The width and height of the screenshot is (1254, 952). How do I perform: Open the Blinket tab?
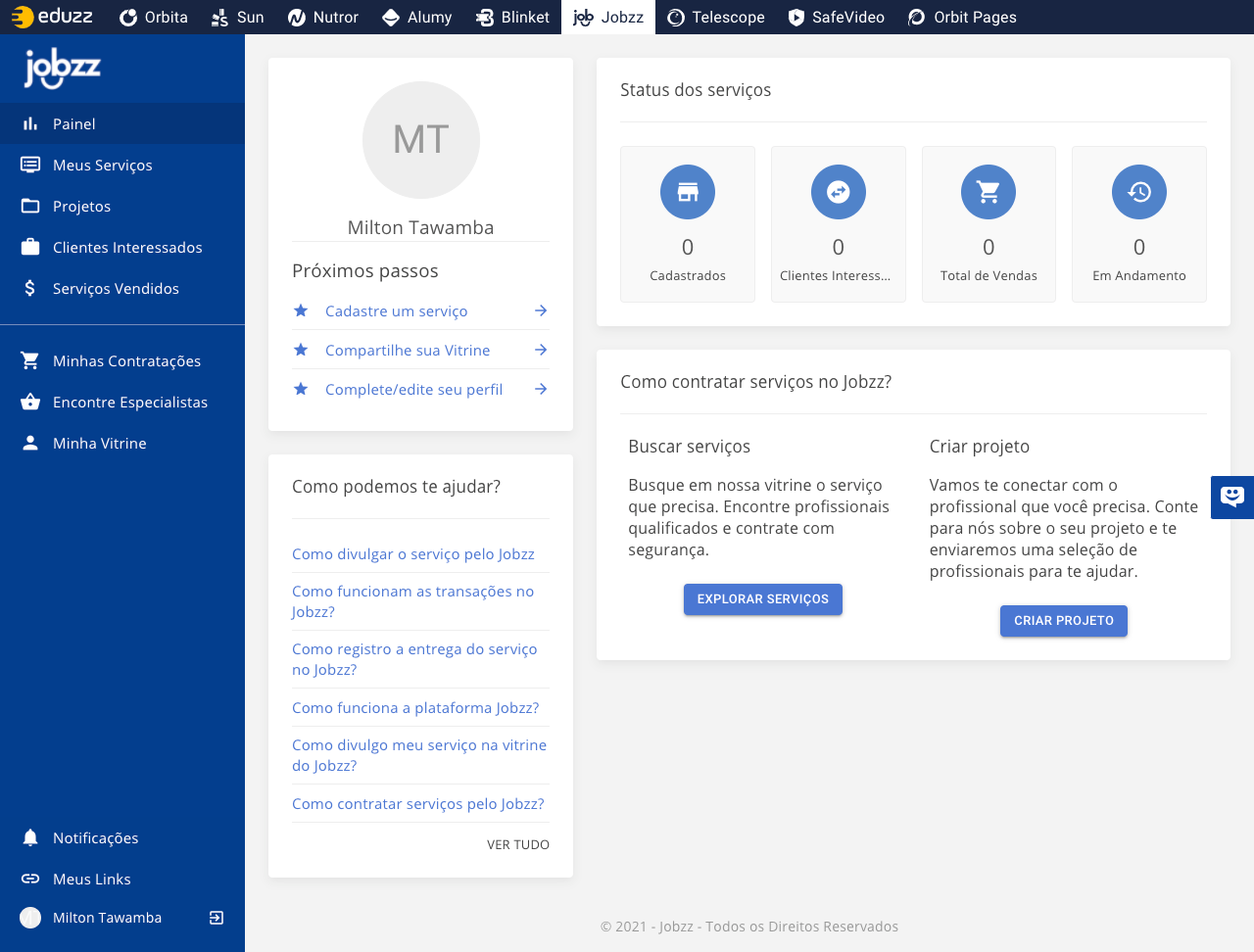coord(512,17)
